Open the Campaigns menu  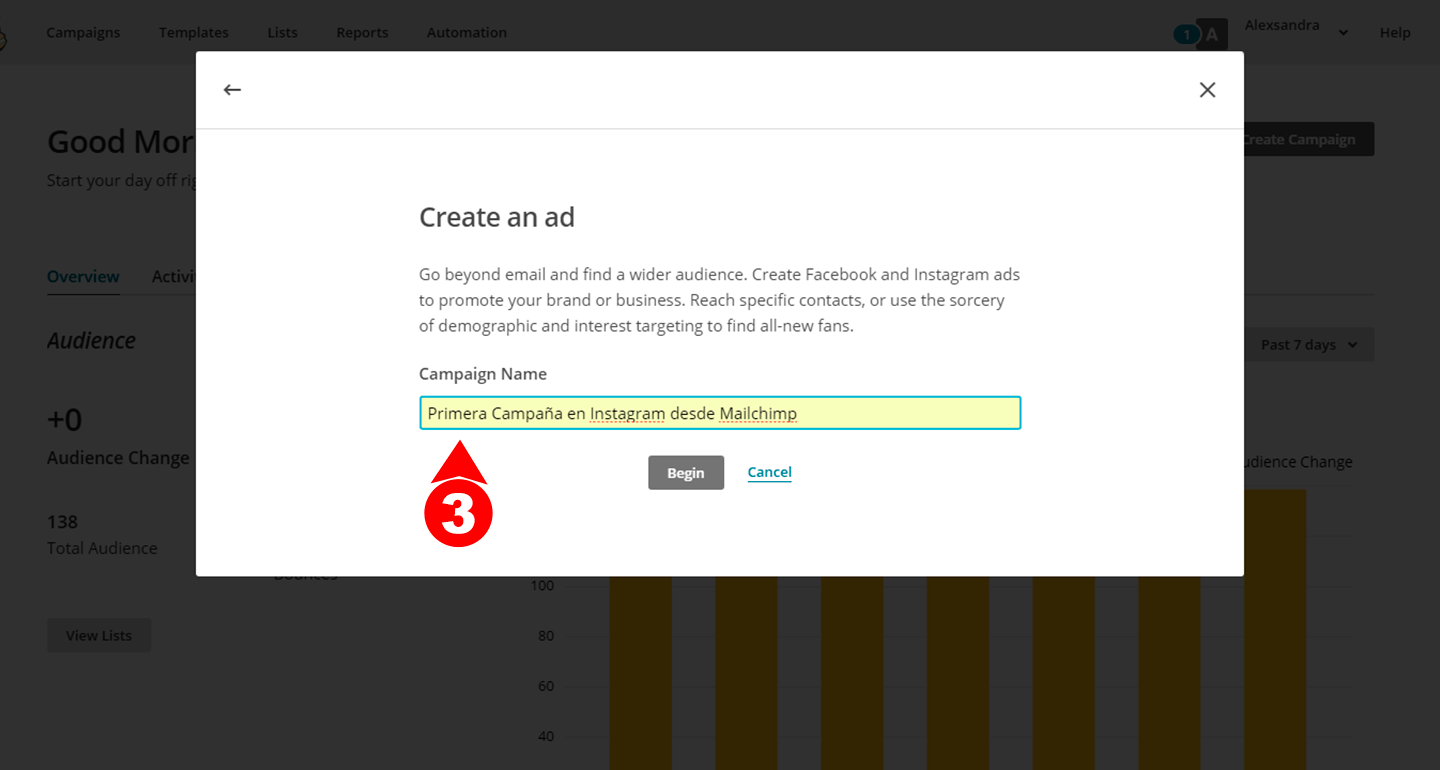click(x=83, y=33)
